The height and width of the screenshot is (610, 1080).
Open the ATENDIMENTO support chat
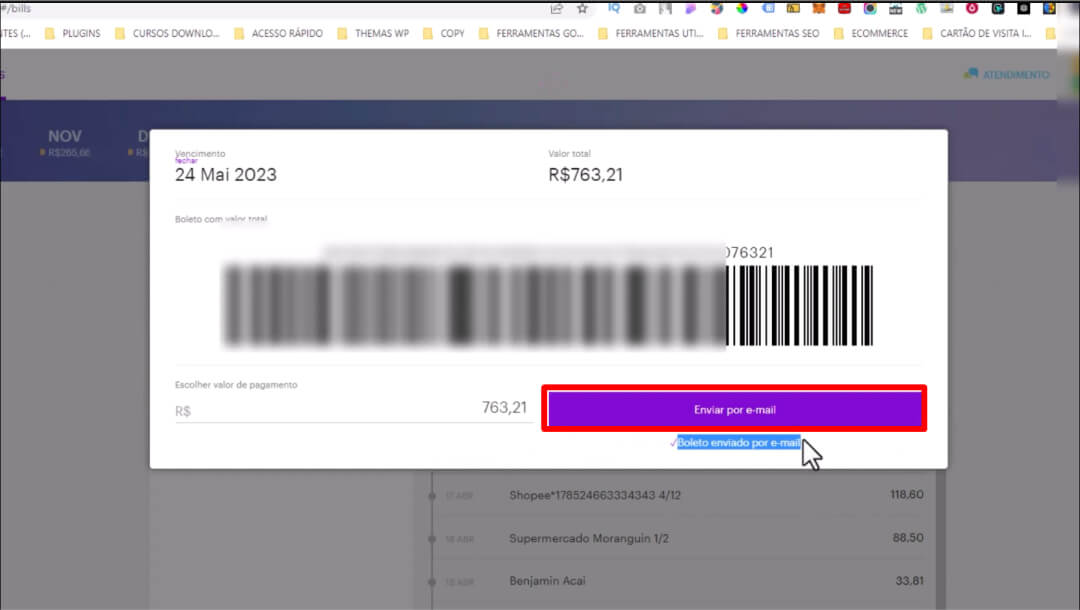coord(1005,74)
